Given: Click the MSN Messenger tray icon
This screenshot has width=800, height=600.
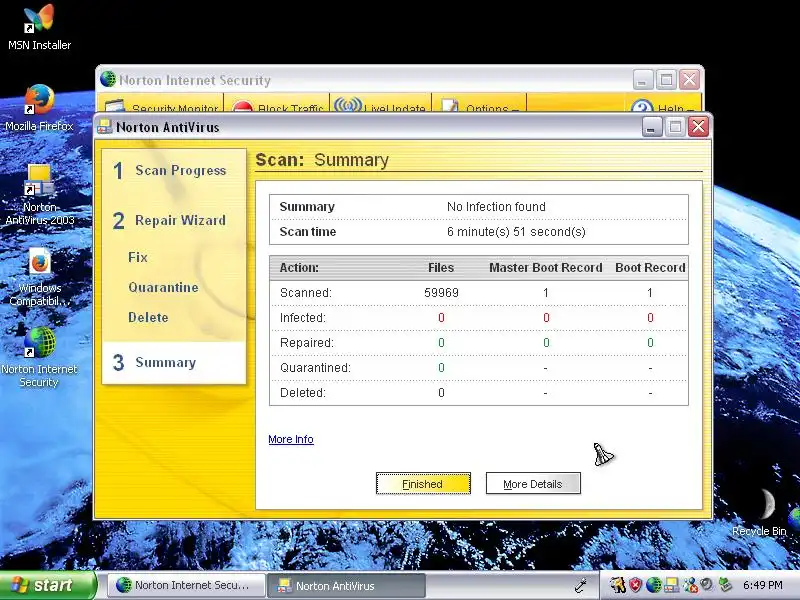Looking at the screenshot, I should (690, 585).
